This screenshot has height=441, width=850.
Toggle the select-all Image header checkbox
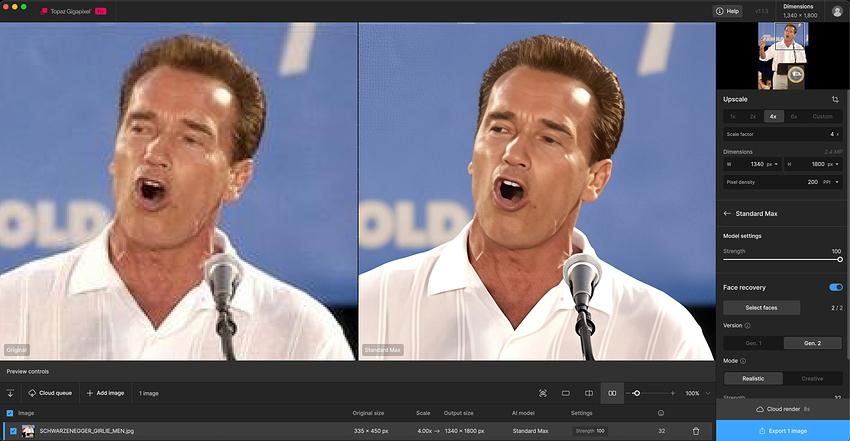coord(10,413)
